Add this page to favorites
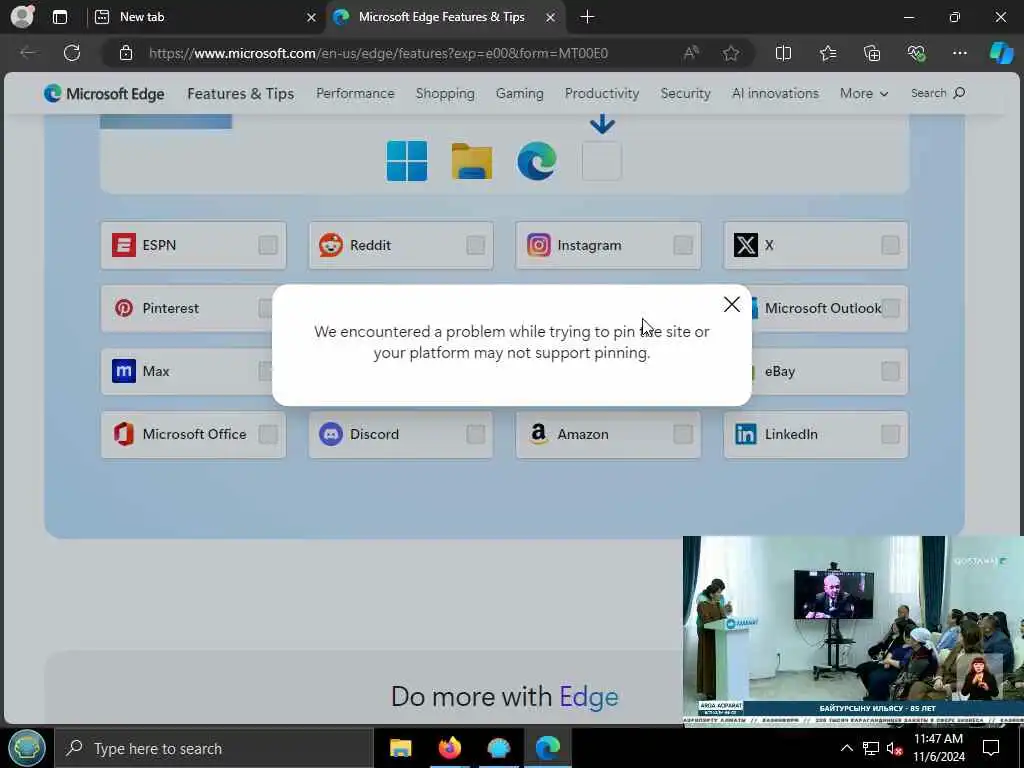This screenshot has height=768, width=1024. tap(731, 53)
